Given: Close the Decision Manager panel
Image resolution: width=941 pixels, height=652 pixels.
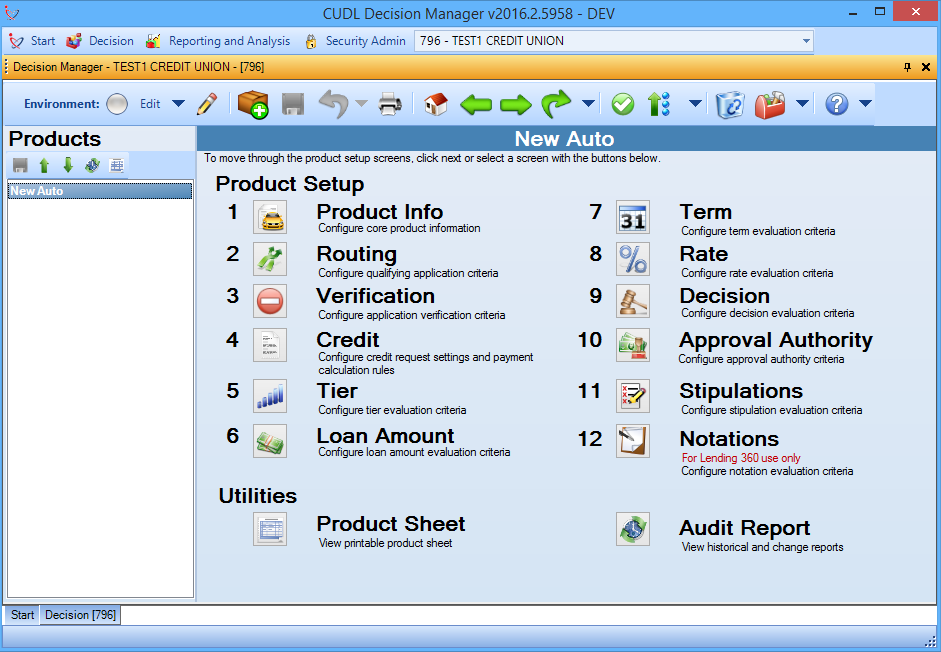Looking at the screenshot, I should 926,67.
